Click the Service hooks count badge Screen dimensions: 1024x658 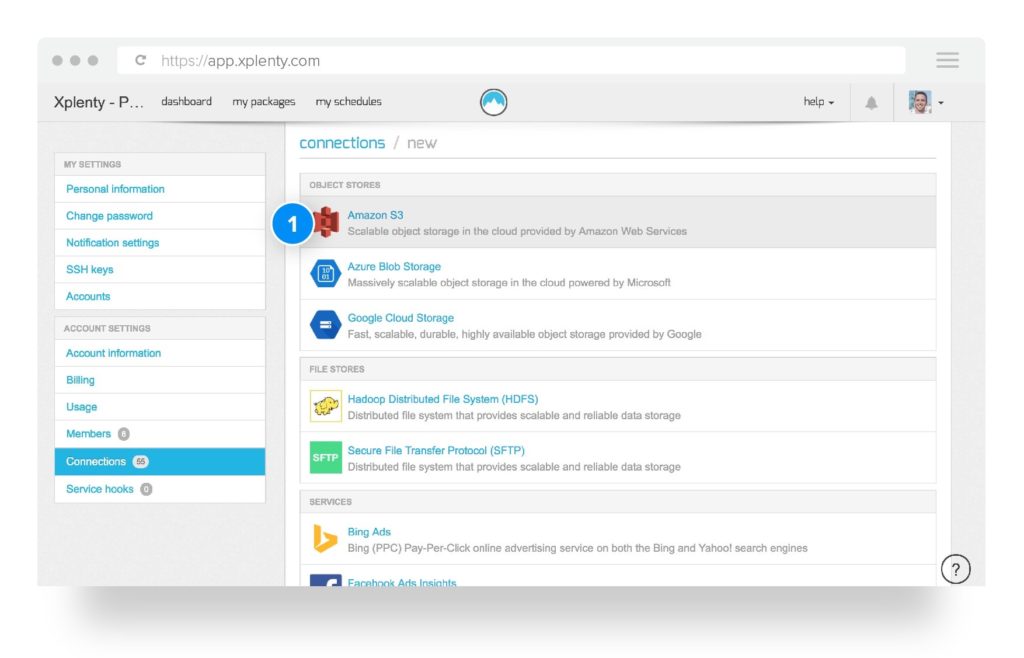146,489
